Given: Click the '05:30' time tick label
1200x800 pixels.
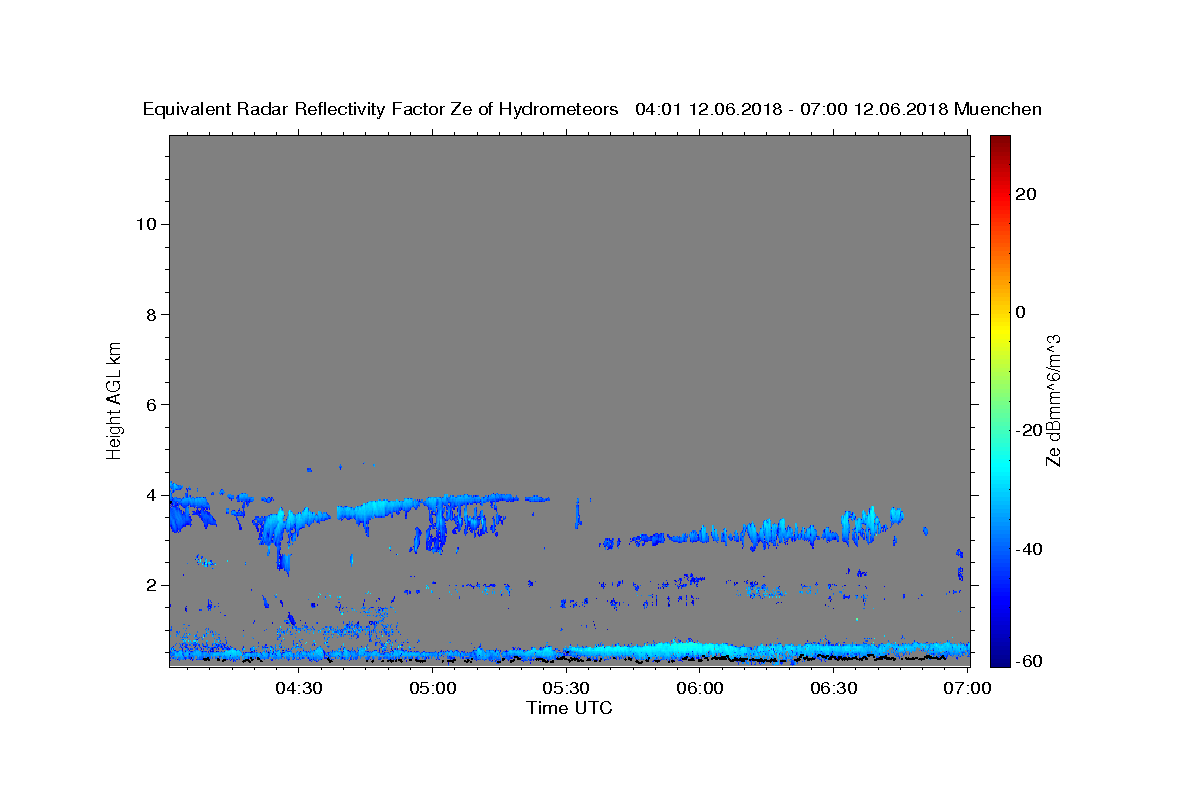Looking at the screenshot, I should coord(566,688).
